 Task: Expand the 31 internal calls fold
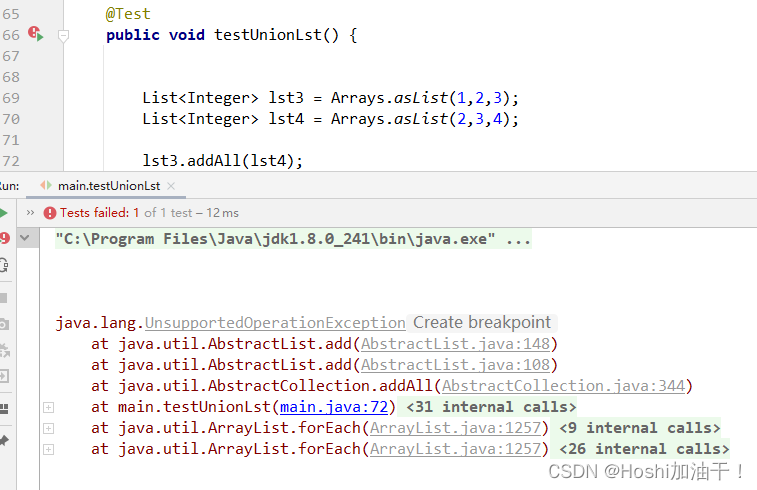point(491,407)
